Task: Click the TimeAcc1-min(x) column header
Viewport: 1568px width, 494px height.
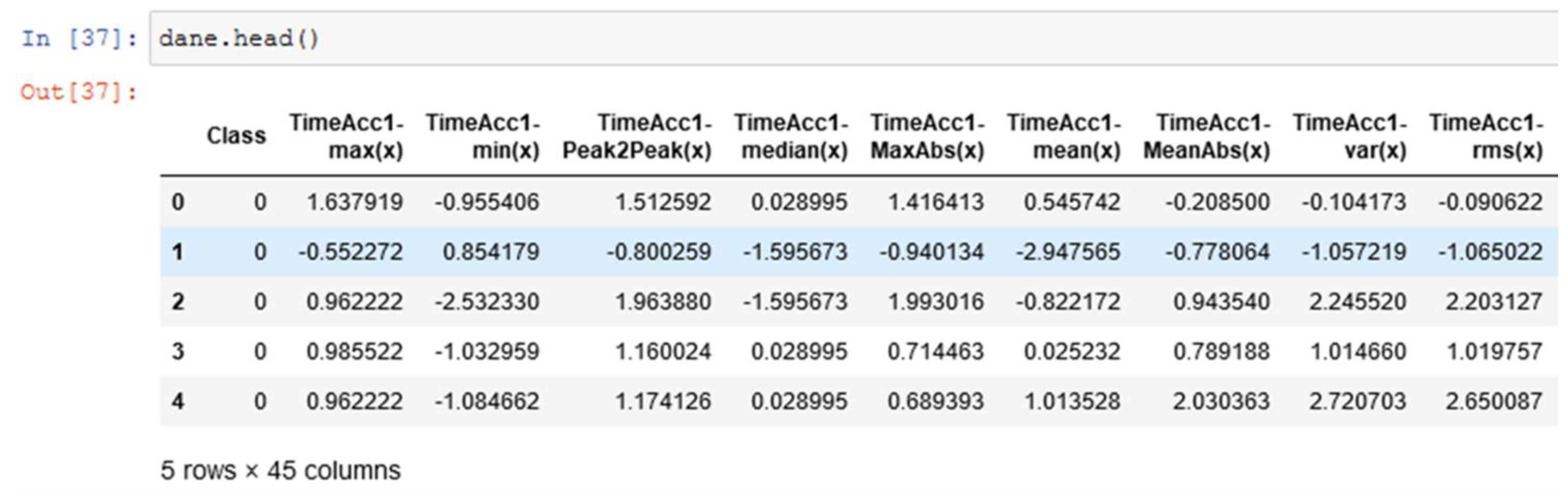Action: click(483, 136)
